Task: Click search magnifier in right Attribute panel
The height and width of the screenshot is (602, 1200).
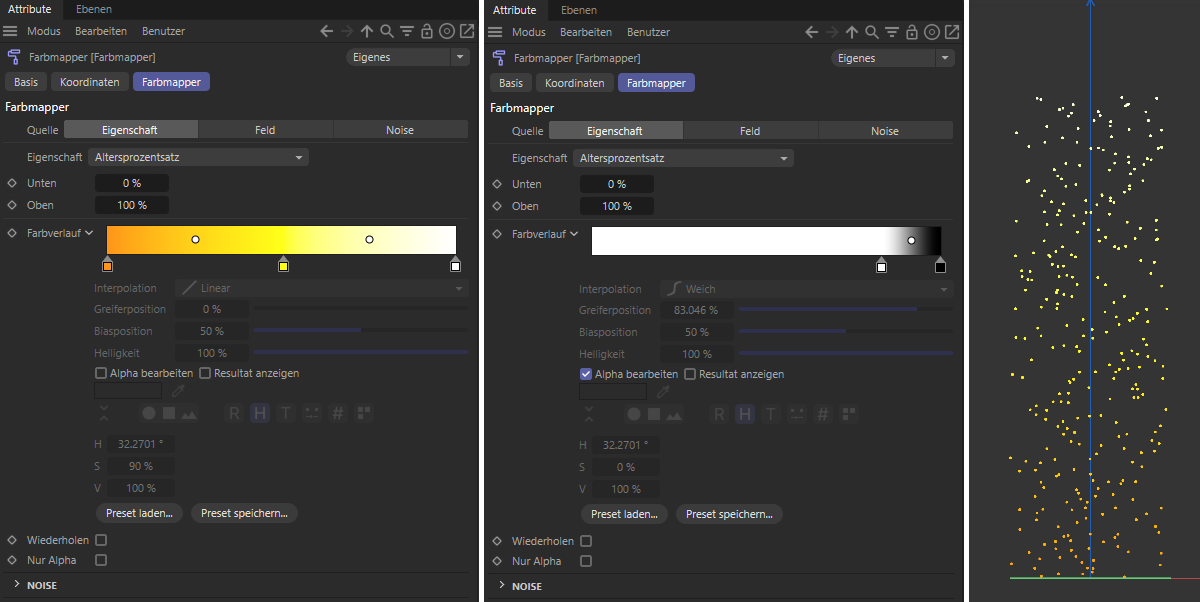Action: (x=873, y=32)
